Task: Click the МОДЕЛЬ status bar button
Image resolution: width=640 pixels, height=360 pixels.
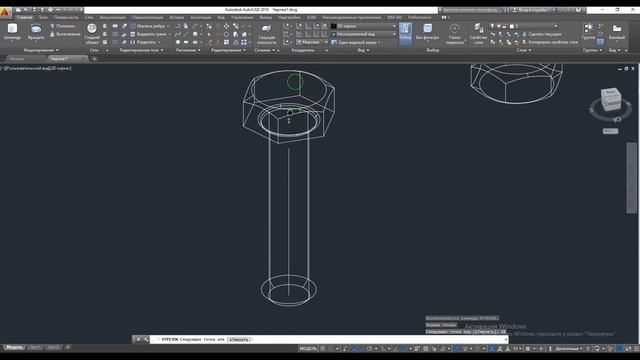Action: (308, 349)
